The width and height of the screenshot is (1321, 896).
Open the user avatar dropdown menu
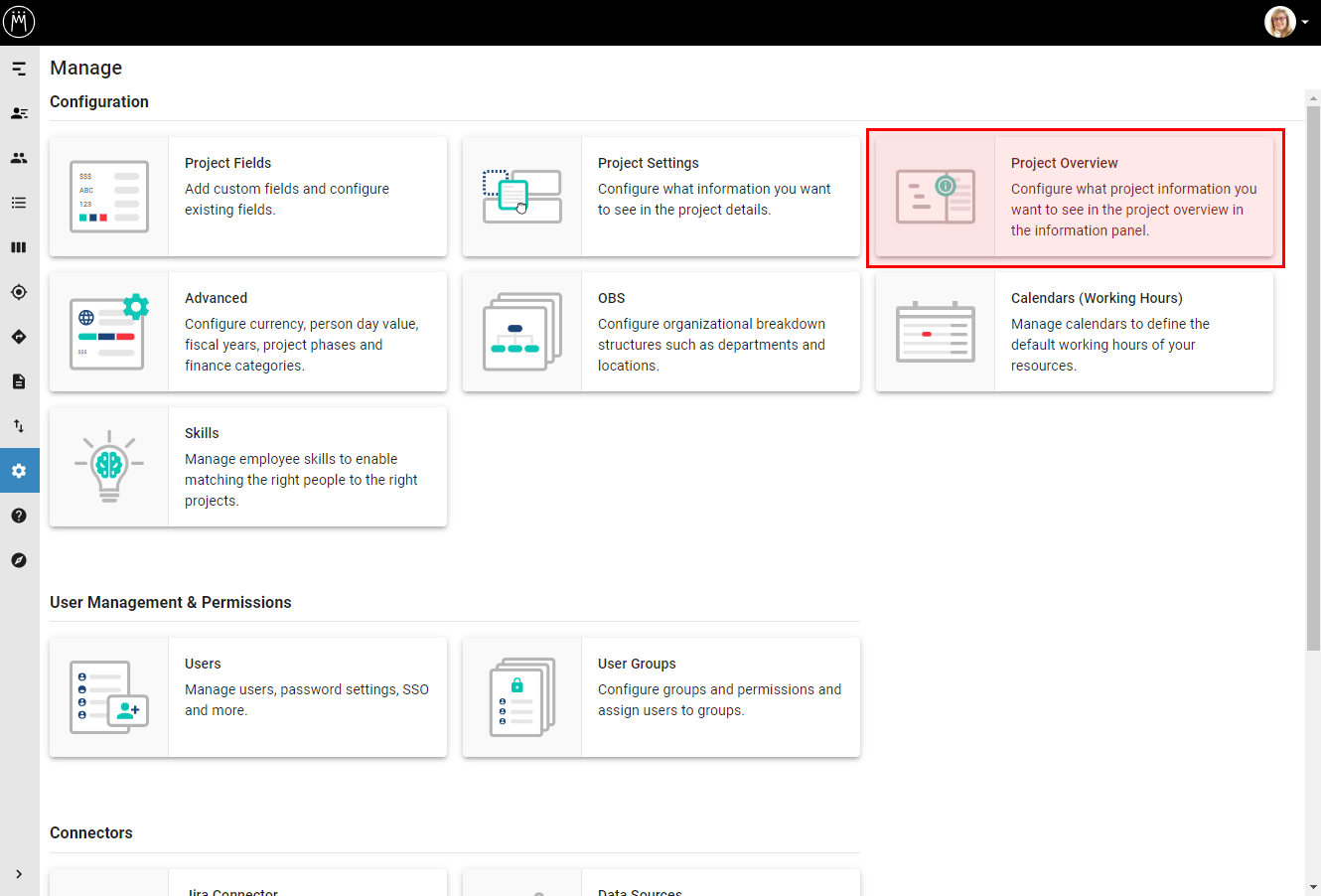click(x=1287, y=22)
